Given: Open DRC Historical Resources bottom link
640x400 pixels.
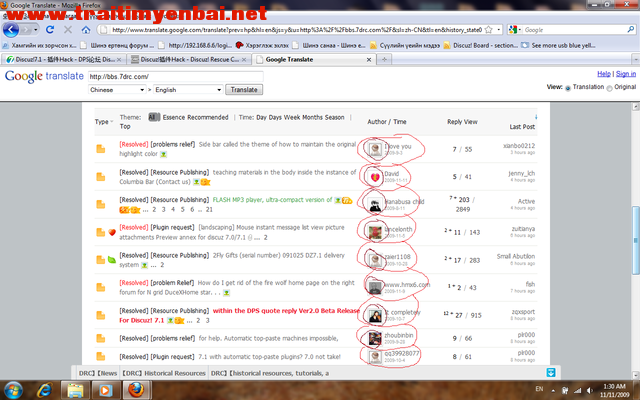Looking at the screenshot, I should click(x=164, y=373).
